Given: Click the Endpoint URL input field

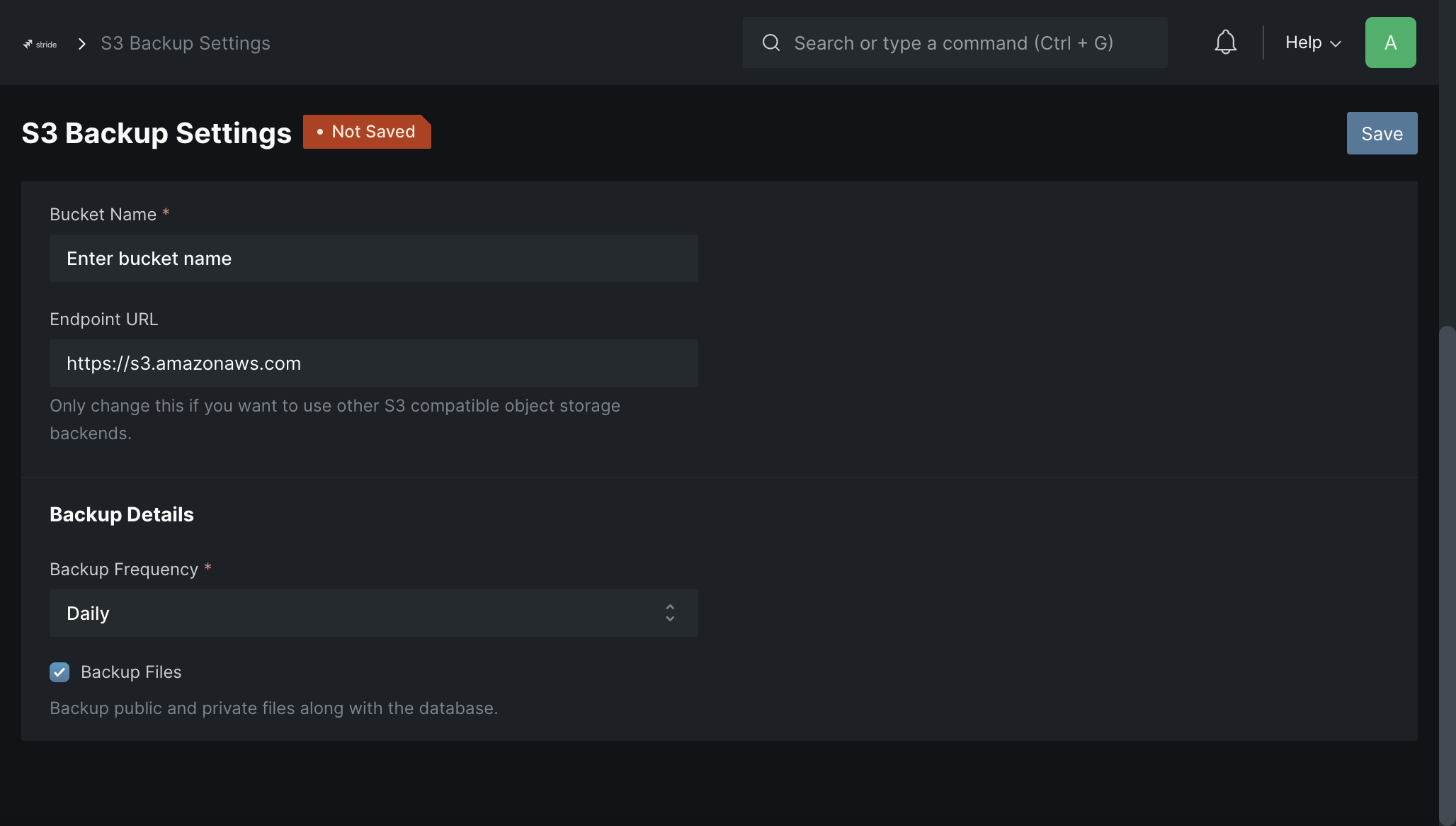Looking at the screenshot, I should [374, 363].
